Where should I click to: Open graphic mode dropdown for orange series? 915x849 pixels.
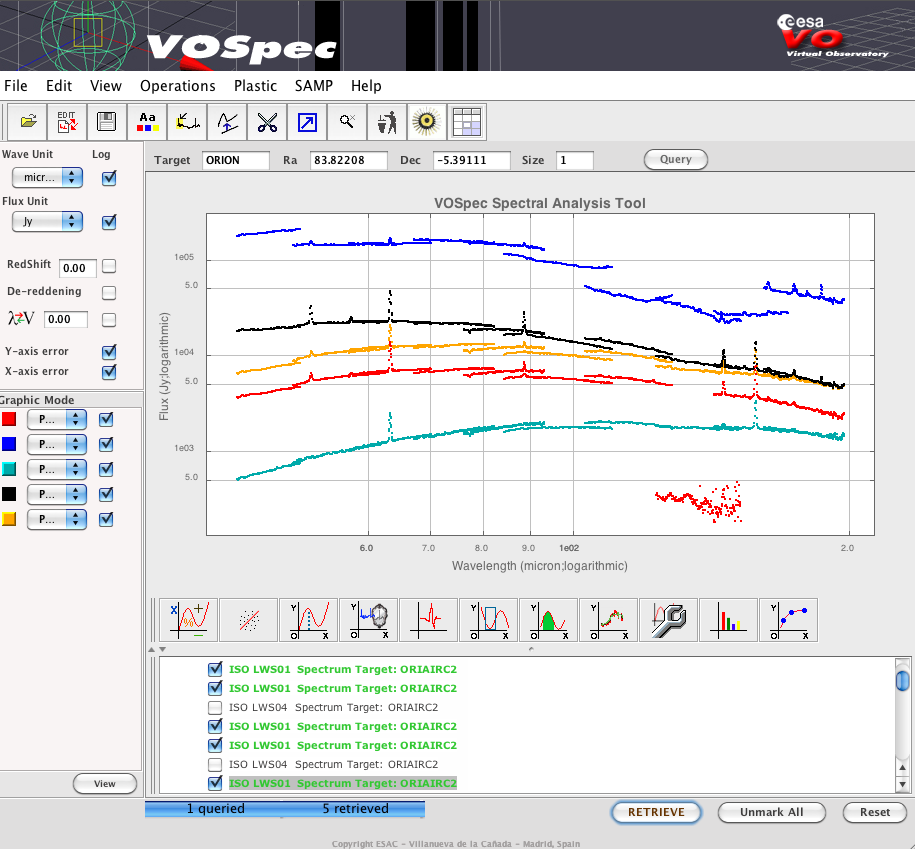[x=57, y=519]
